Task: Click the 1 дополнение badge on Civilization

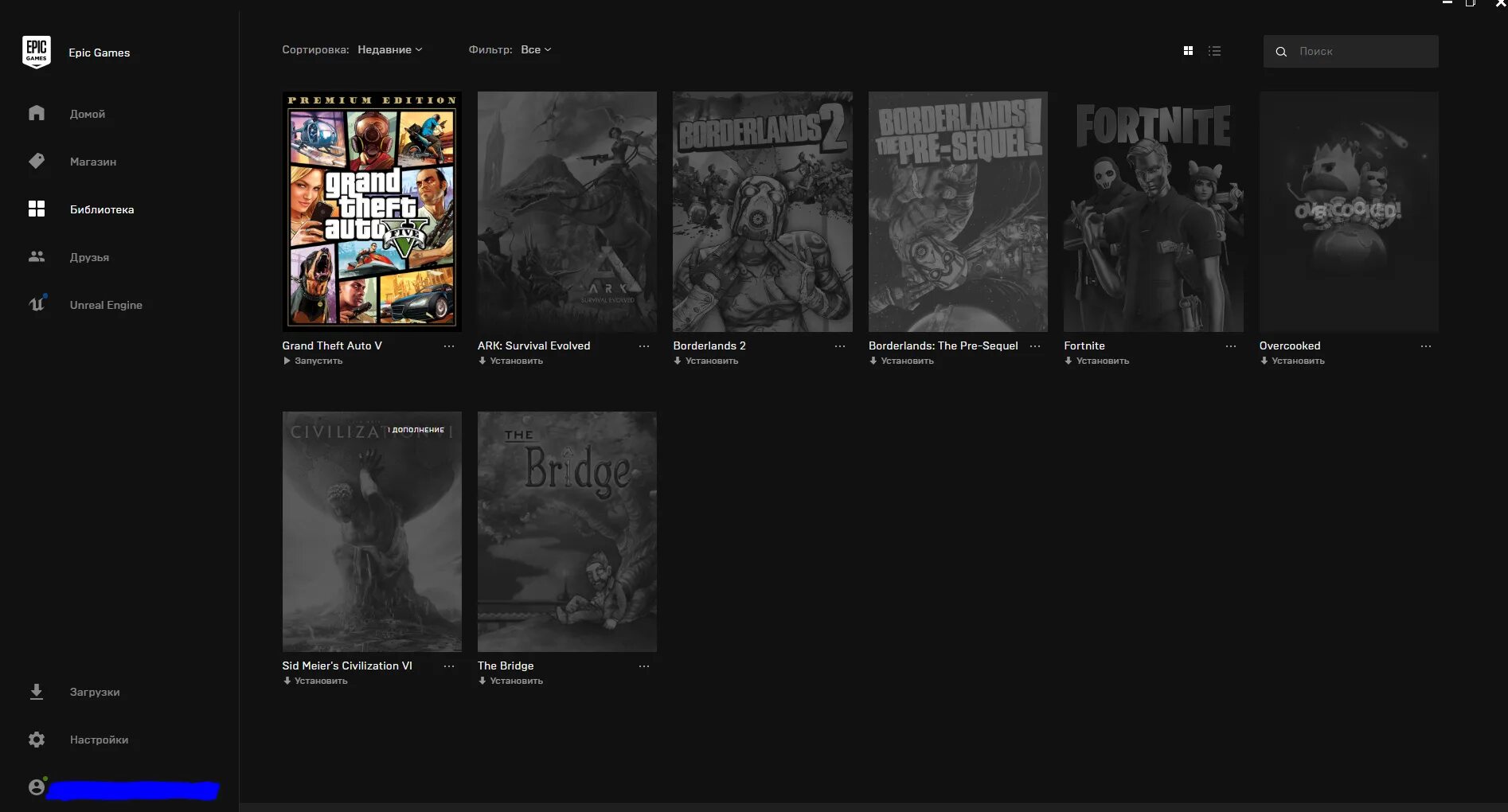Action: [416, 430]
